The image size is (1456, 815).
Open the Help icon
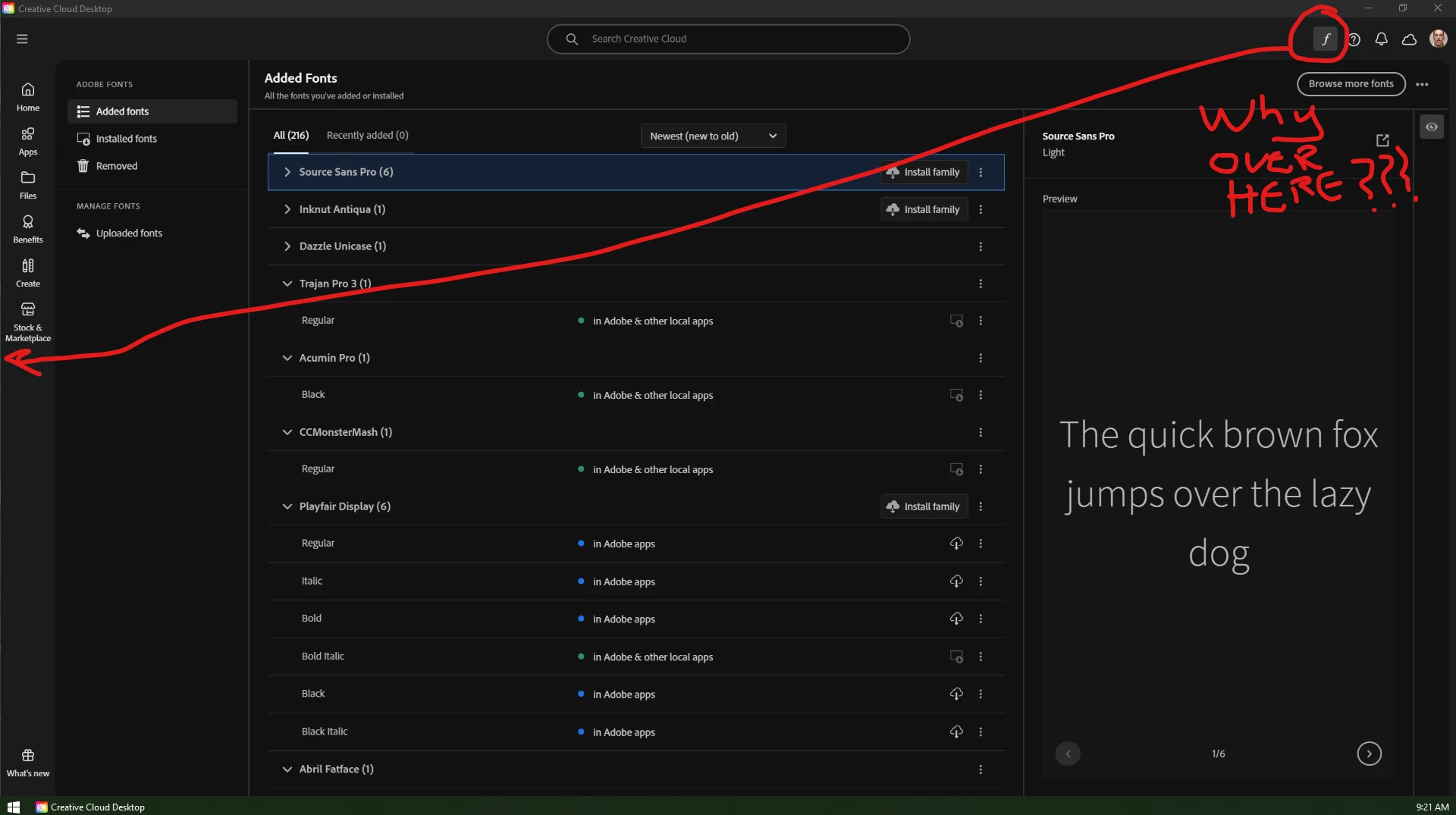click(1354, 39)
